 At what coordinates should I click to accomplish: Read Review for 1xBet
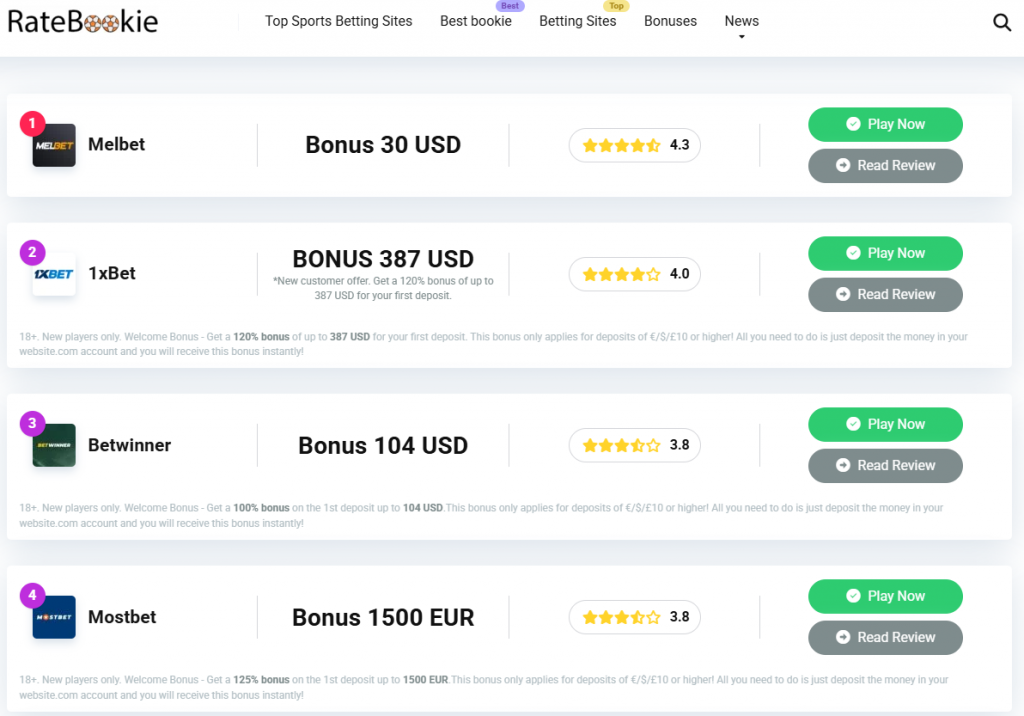point(885,294)
